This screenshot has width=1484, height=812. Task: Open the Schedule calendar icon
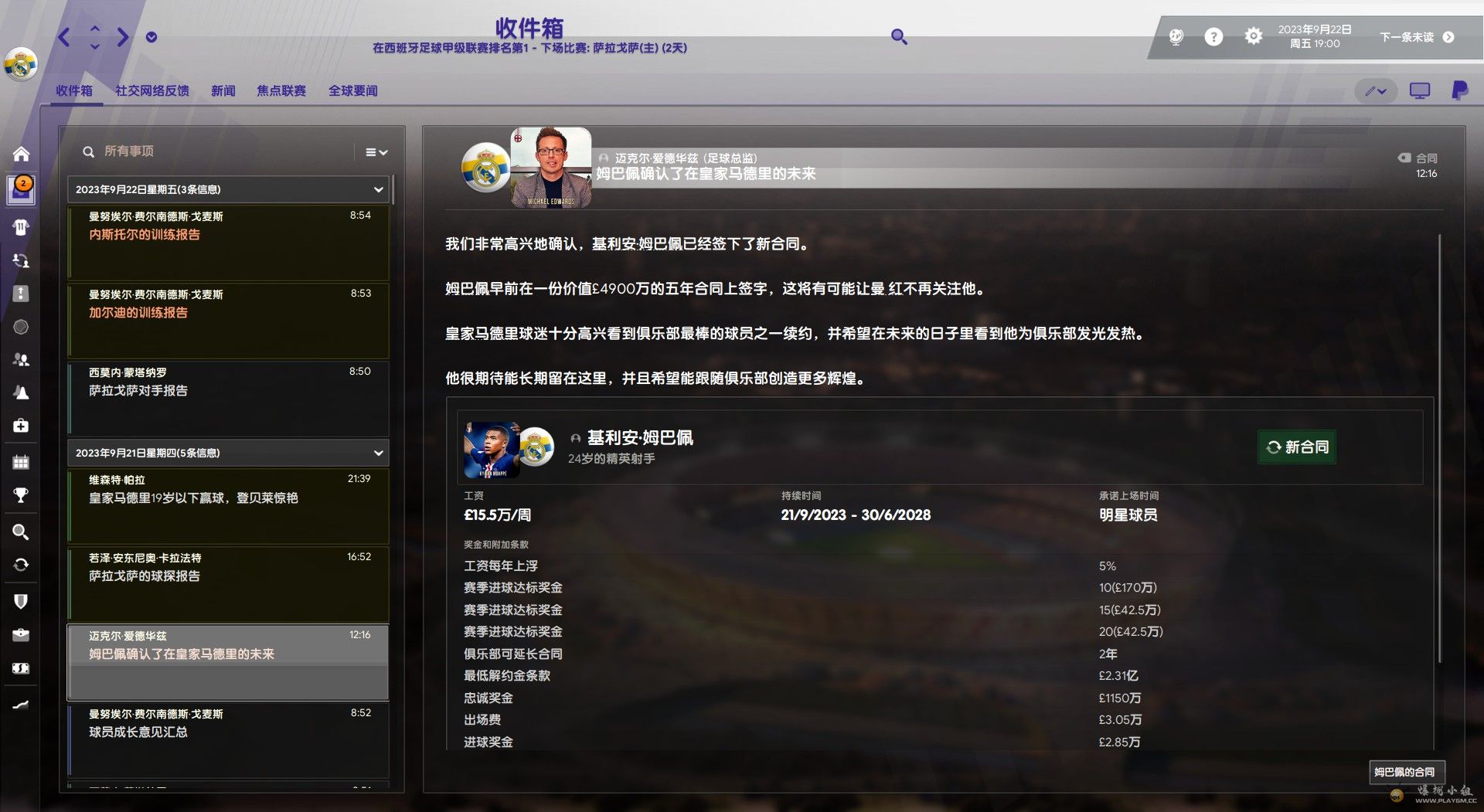[21, 462]
